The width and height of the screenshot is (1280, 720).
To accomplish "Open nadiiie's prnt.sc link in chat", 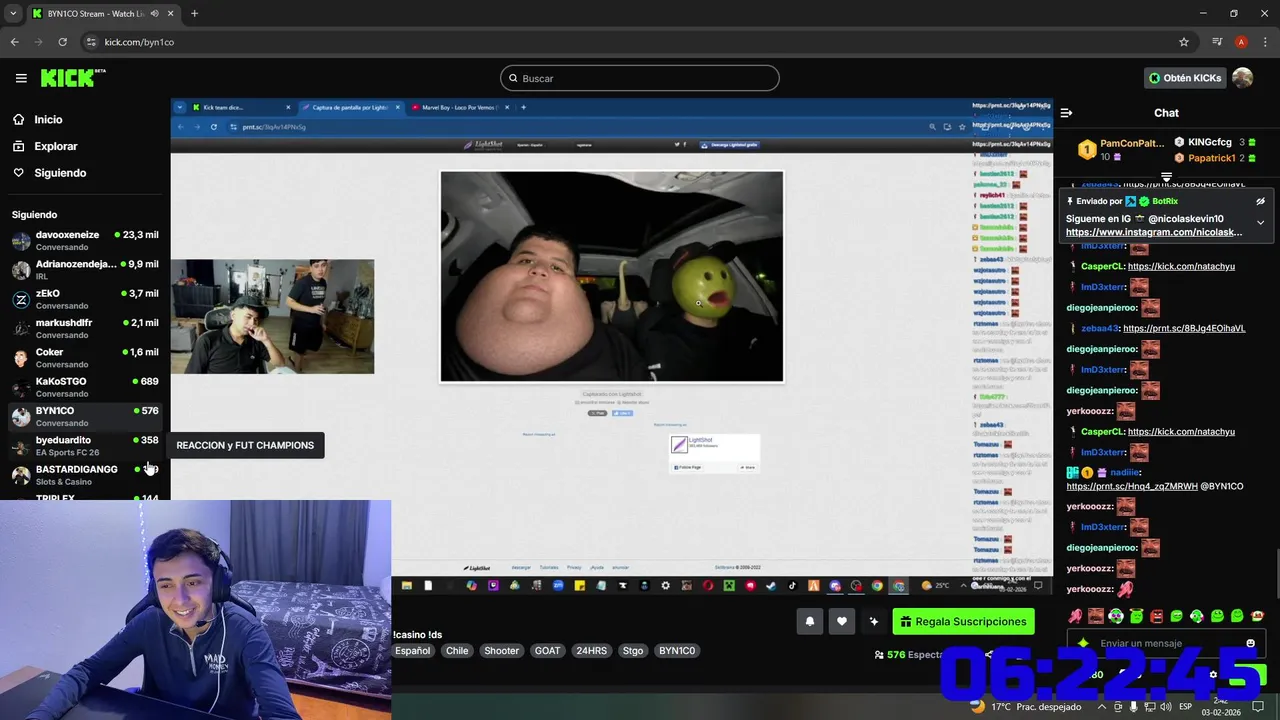I will point(1132,486).
